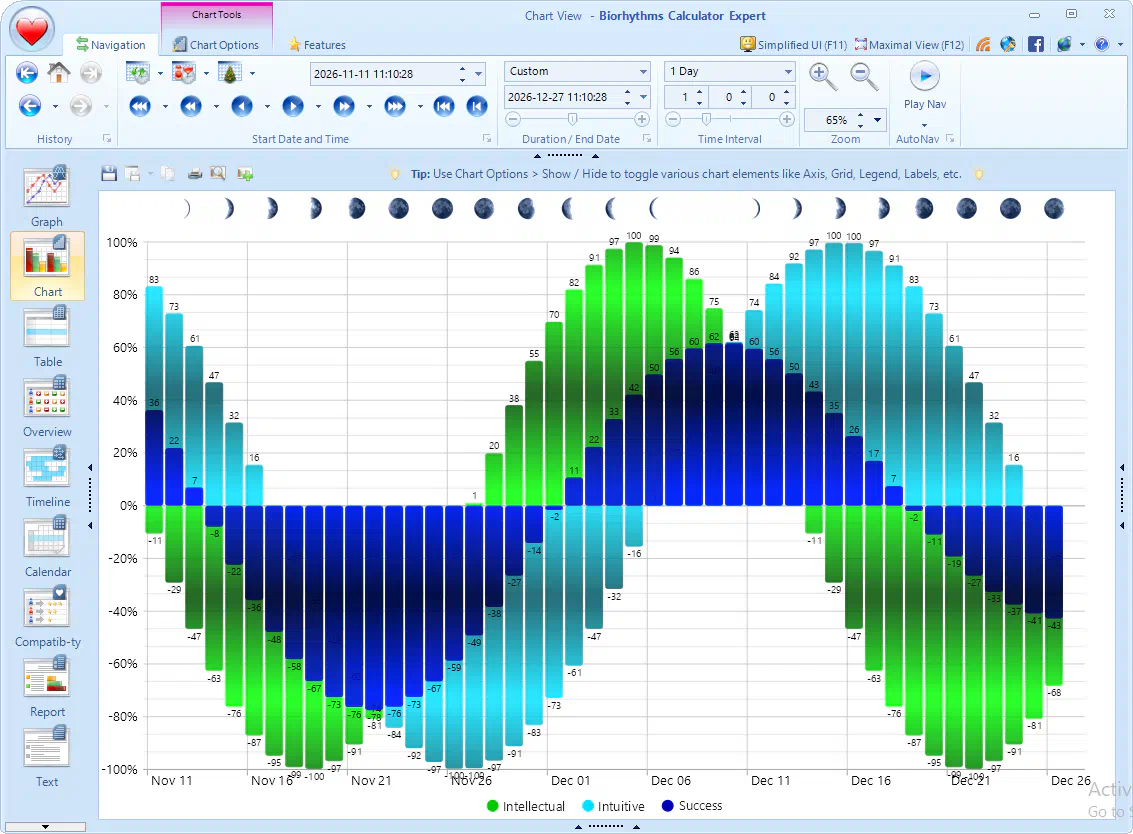Expand Start Date and Time dialog launcher

pos(487,138)
